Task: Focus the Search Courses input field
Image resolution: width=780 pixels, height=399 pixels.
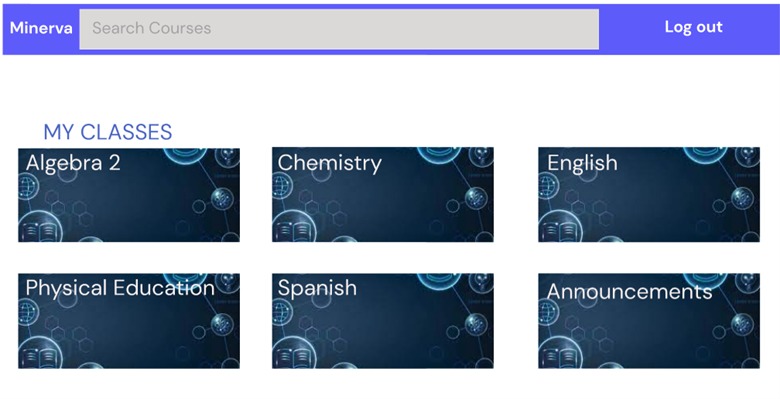Action: click(339, 29)
